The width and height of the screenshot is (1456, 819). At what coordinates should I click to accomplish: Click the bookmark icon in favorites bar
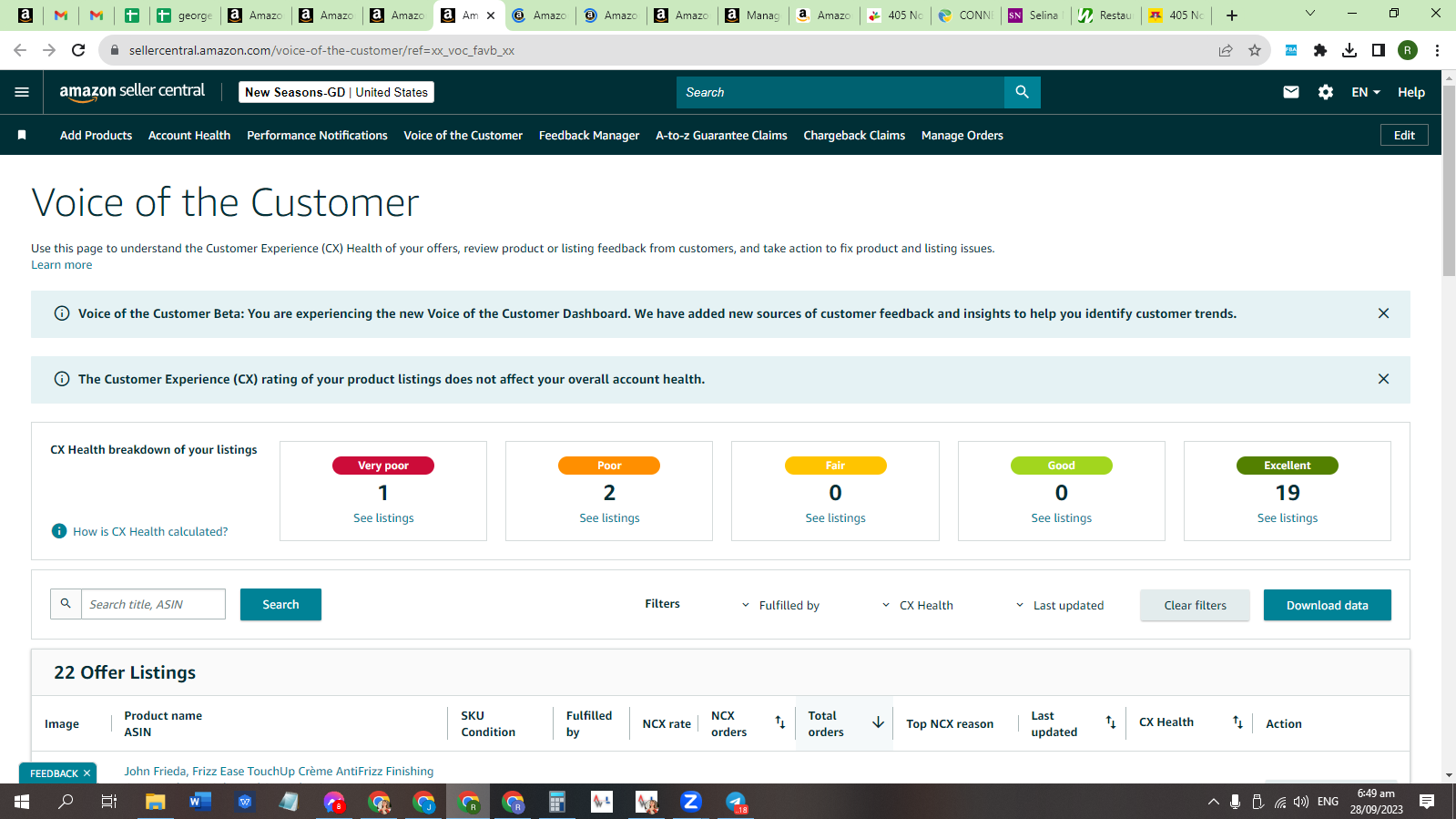[x=22, y=135]
